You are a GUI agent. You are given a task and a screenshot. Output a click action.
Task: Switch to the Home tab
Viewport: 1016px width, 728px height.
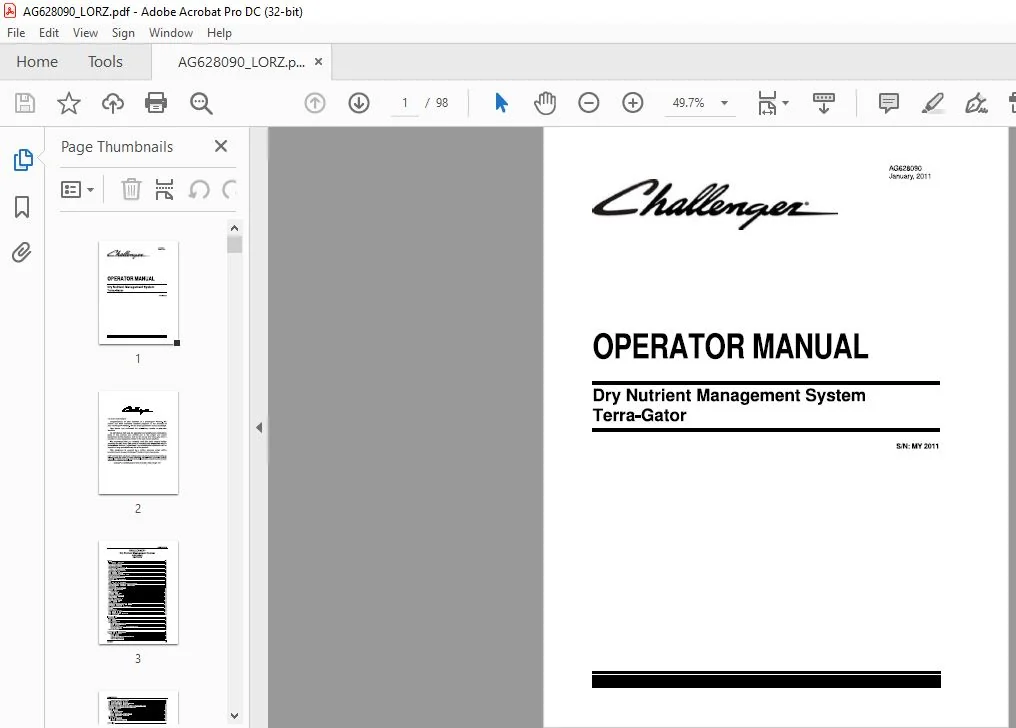37,62
